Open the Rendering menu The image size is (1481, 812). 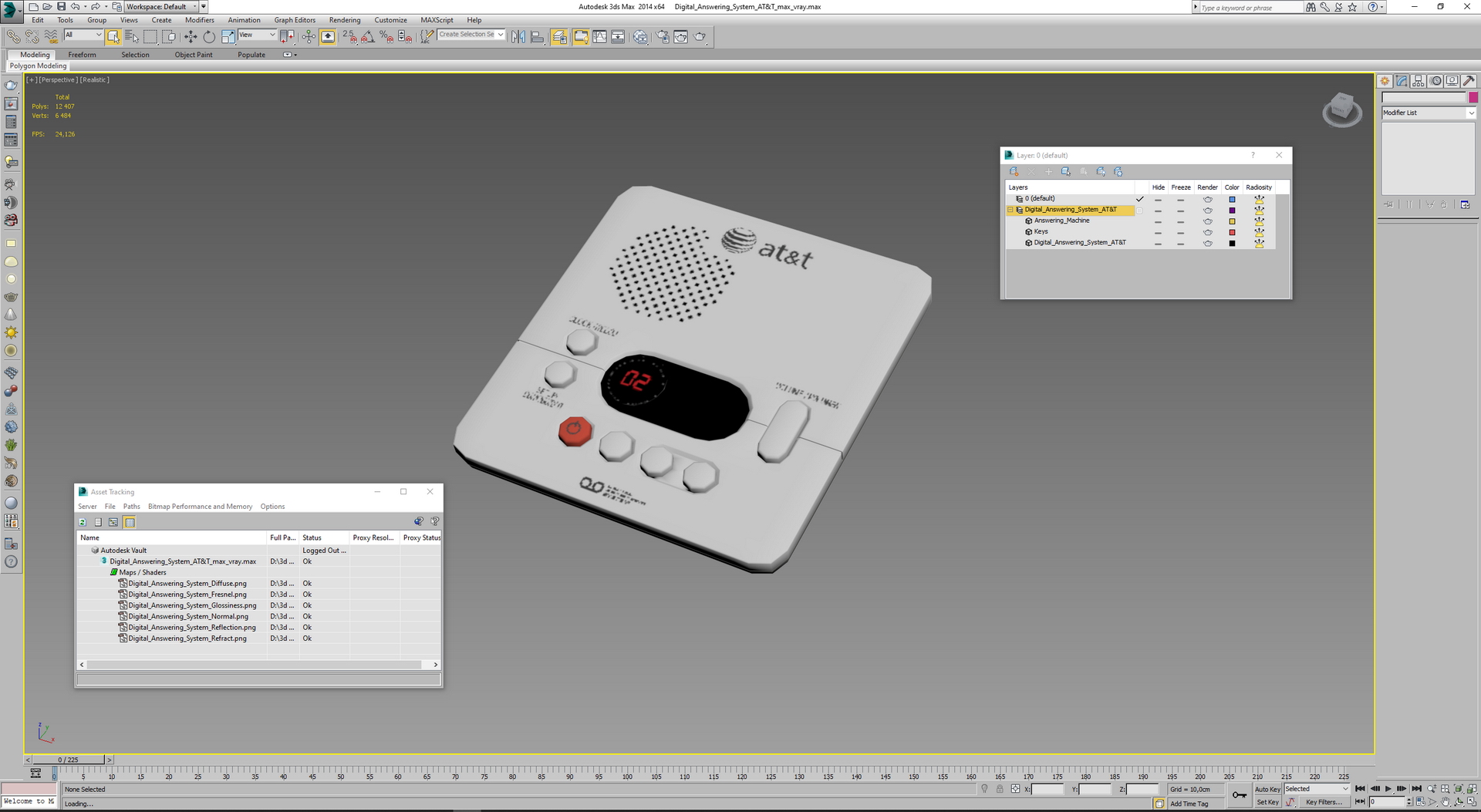tap(344, 20)
